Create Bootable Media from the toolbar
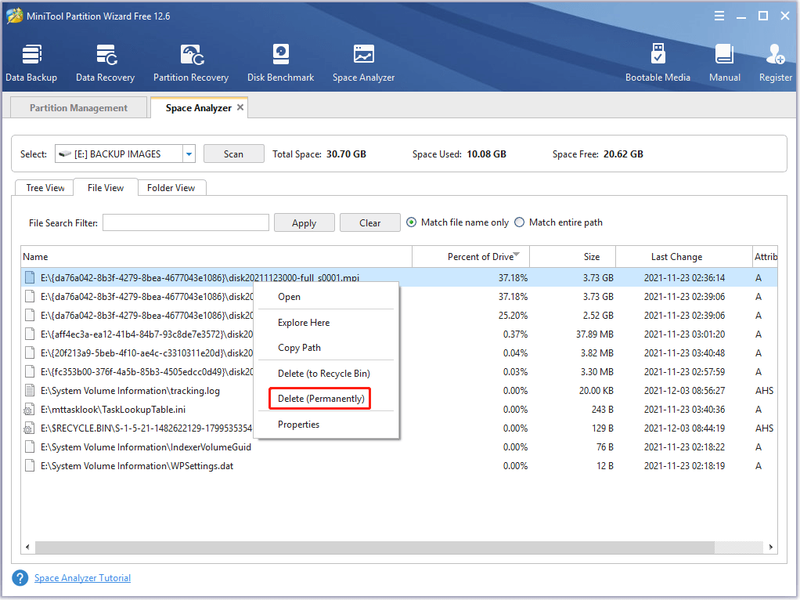 658,63
